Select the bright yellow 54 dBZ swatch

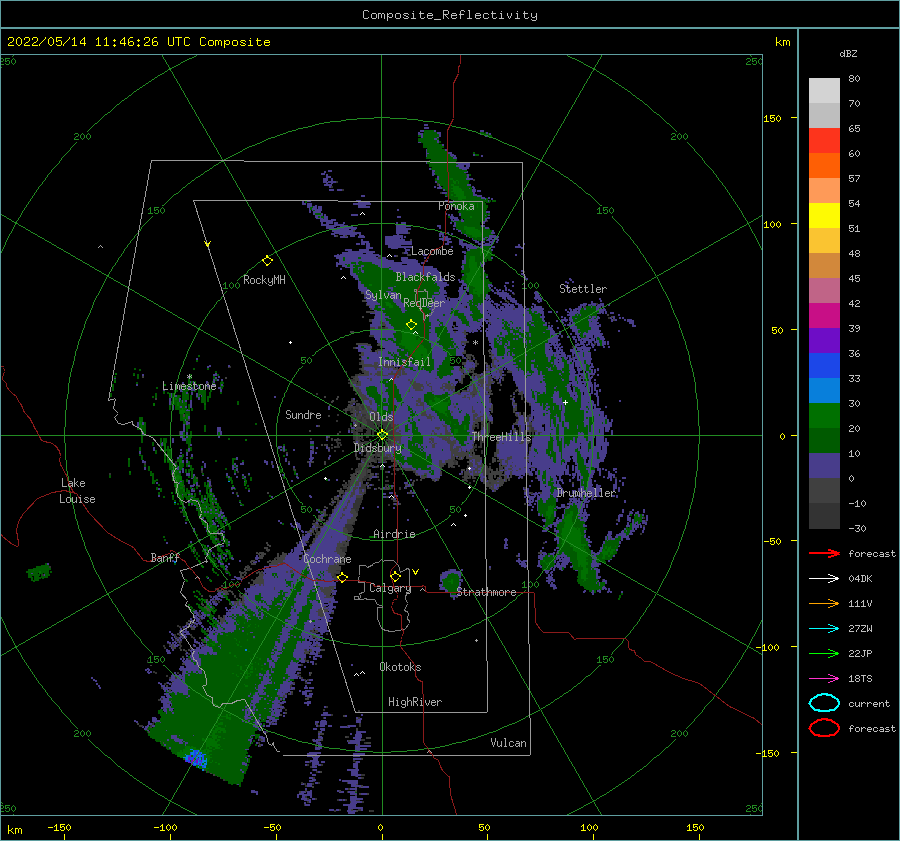point(824,216)
